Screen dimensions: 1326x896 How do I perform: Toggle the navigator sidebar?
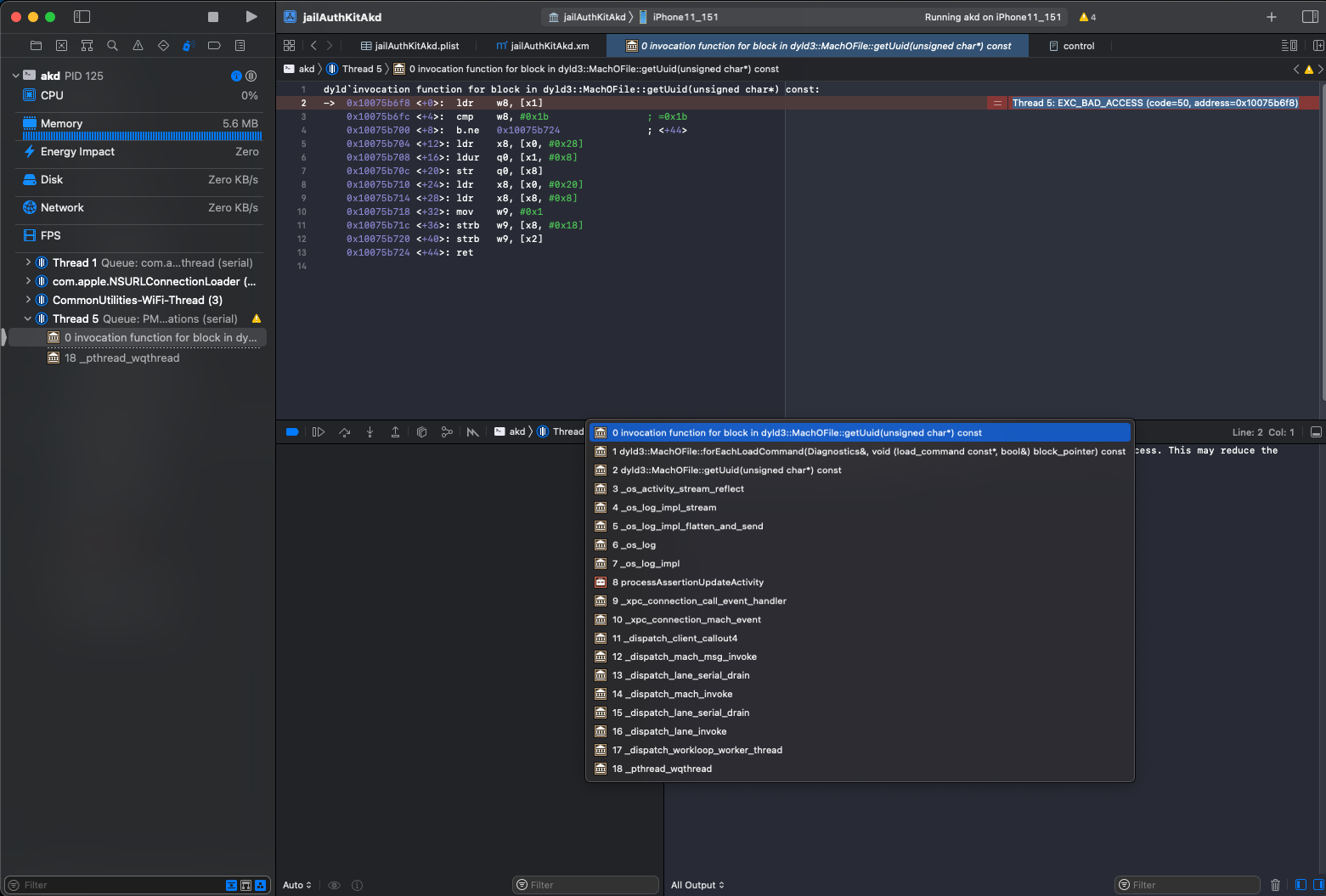coord(82,17)
